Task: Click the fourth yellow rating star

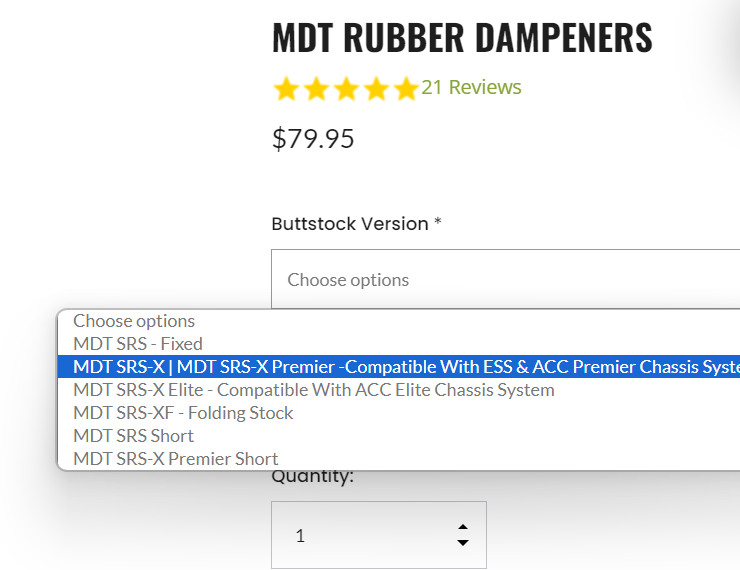Action: pyautogui.click(x=376, y=90)
